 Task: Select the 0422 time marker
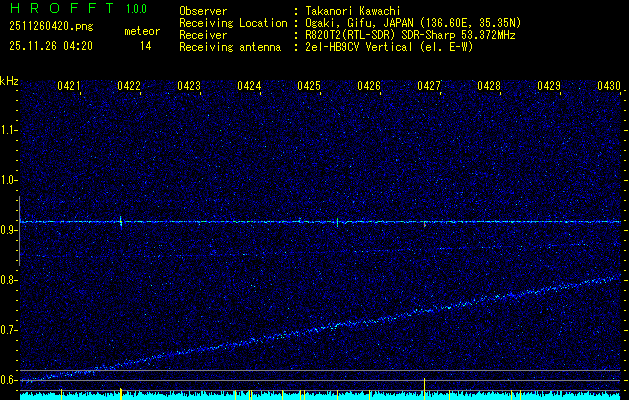click(x=129, y=87)
